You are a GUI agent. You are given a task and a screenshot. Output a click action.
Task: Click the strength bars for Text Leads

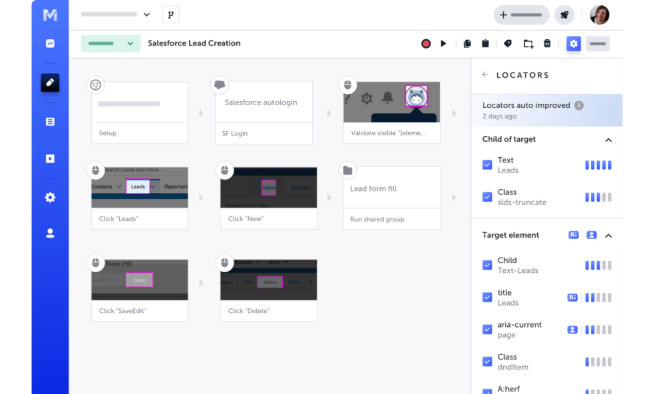[x=598, y=165]
